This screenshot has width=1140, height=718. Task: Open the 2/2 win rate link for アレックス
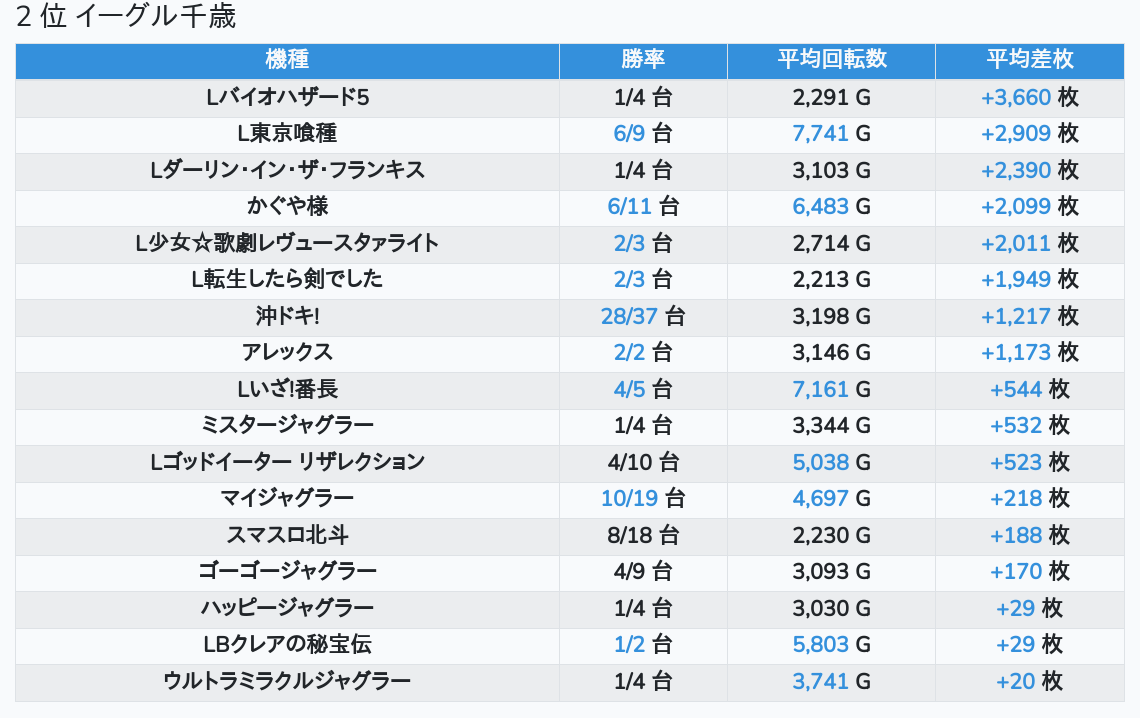pyautogui.click(x=629, y=353)
